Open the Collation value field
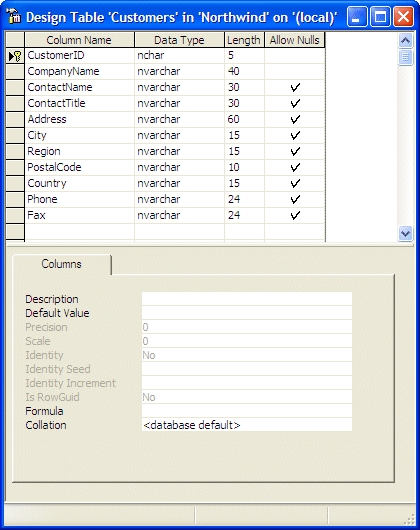This screenshot has height=530, width=420. point(247,425)
